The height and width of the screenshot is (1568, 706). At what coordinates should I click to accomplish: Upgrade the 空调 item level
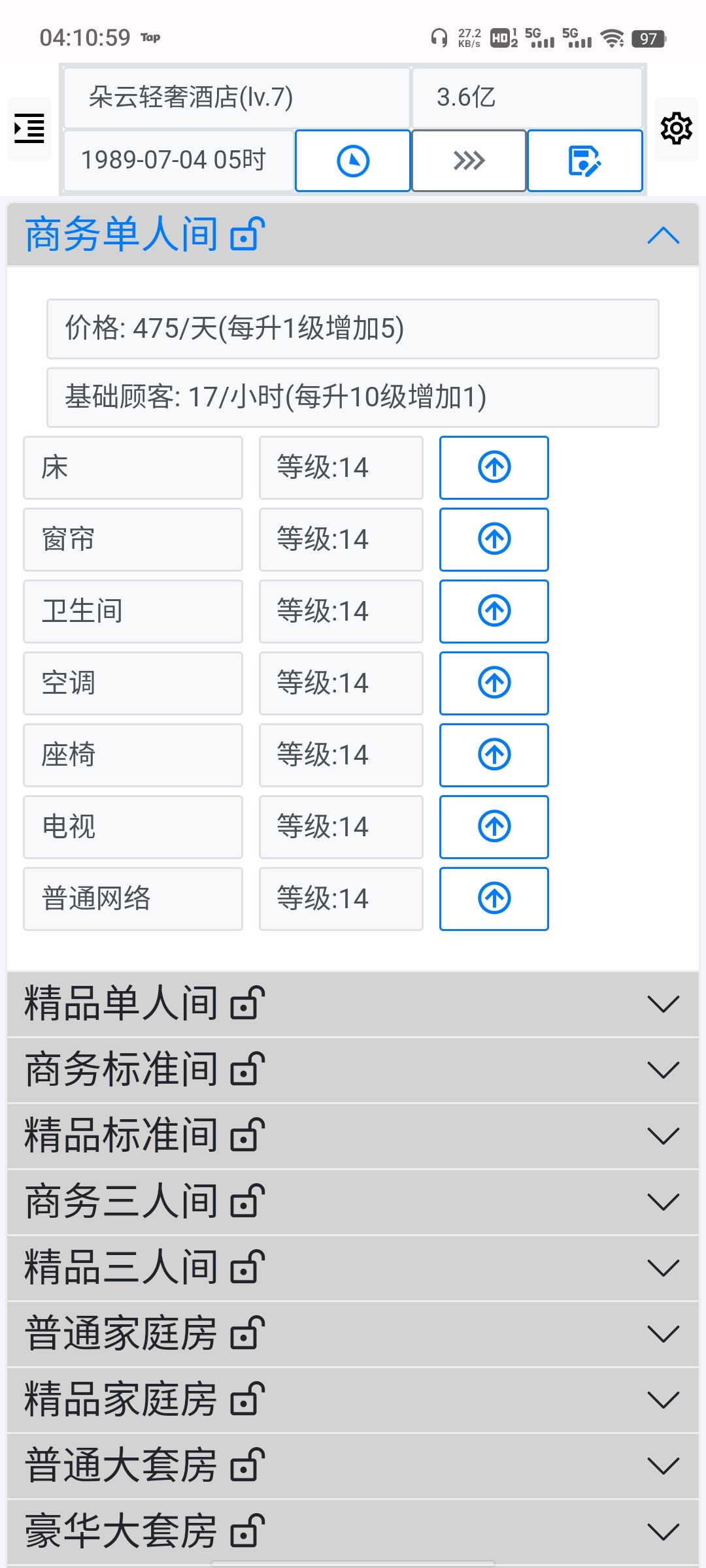tap(494, 683)
